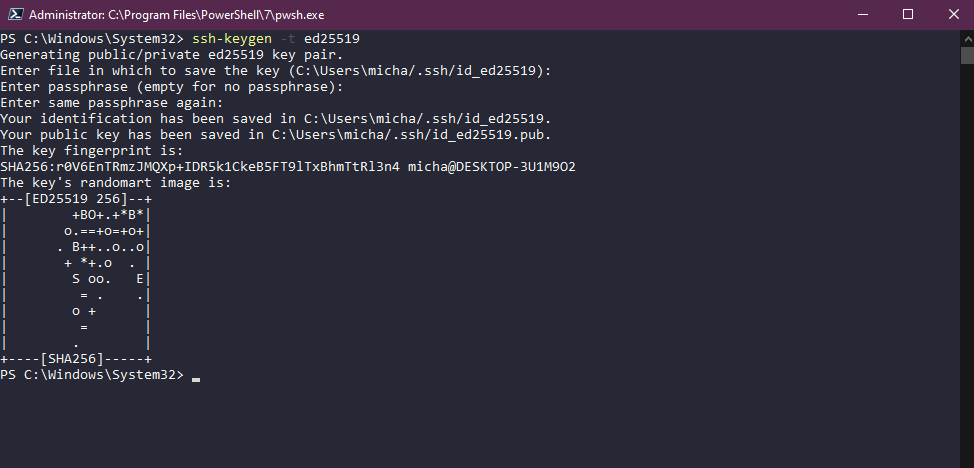
Task: Click the [ED25519 256] randomart header
Action: point(75,199)
